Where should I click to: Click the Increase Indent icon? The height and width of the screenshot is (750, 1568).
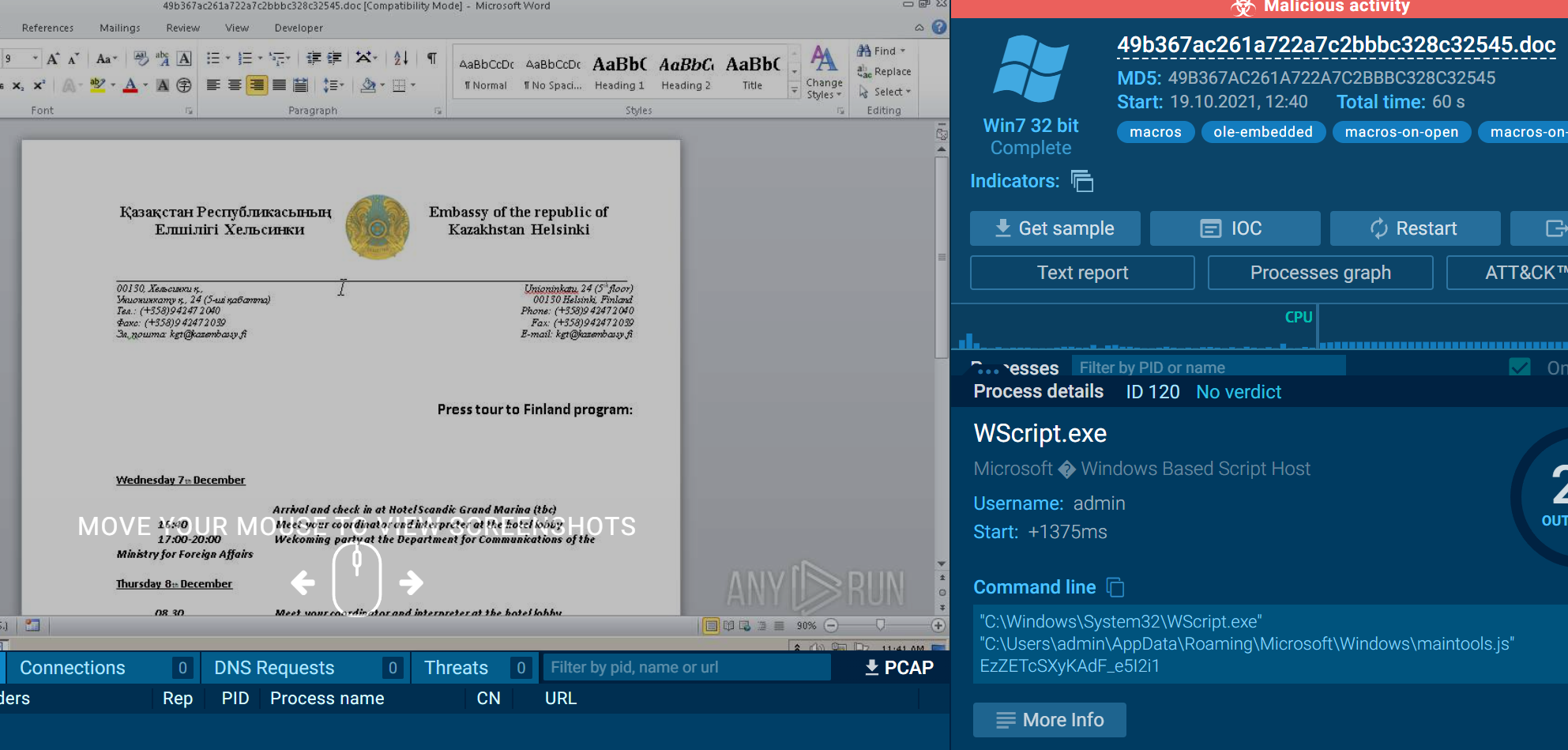point(335,58)
